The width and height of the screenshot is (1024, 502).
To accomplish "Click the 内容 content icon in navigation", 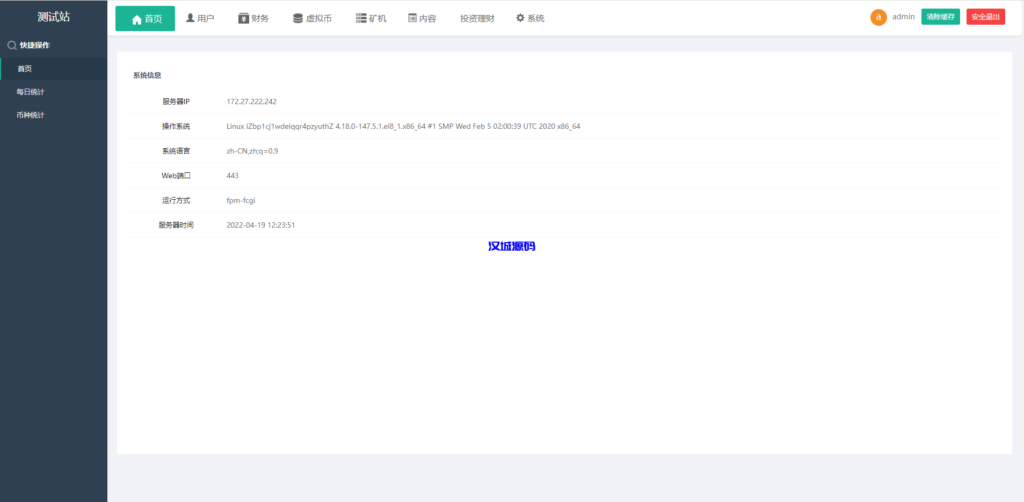I will (x=412, y=18).
